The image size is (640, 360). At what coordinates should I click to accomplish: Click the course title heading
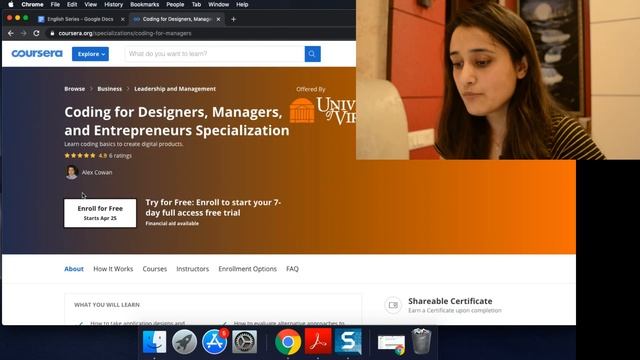tap(177, 121)
